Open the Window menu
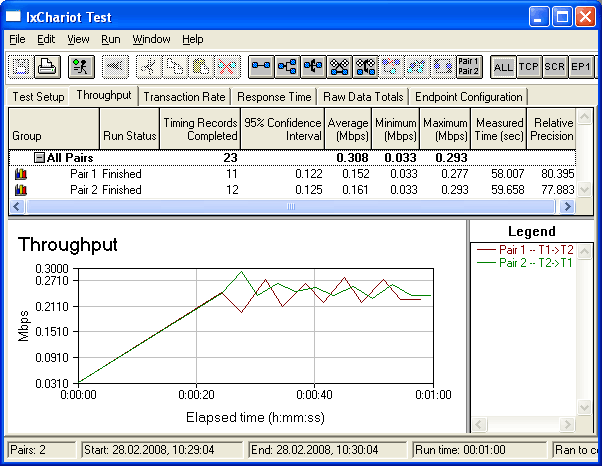The height and width of the screenshot is (466, 602). tap(151, 39)
